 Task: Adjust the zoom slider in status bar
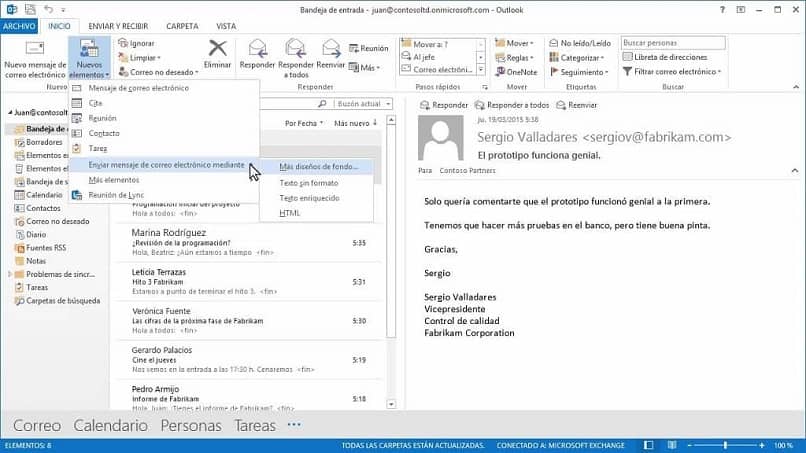(x=725, y=445)
